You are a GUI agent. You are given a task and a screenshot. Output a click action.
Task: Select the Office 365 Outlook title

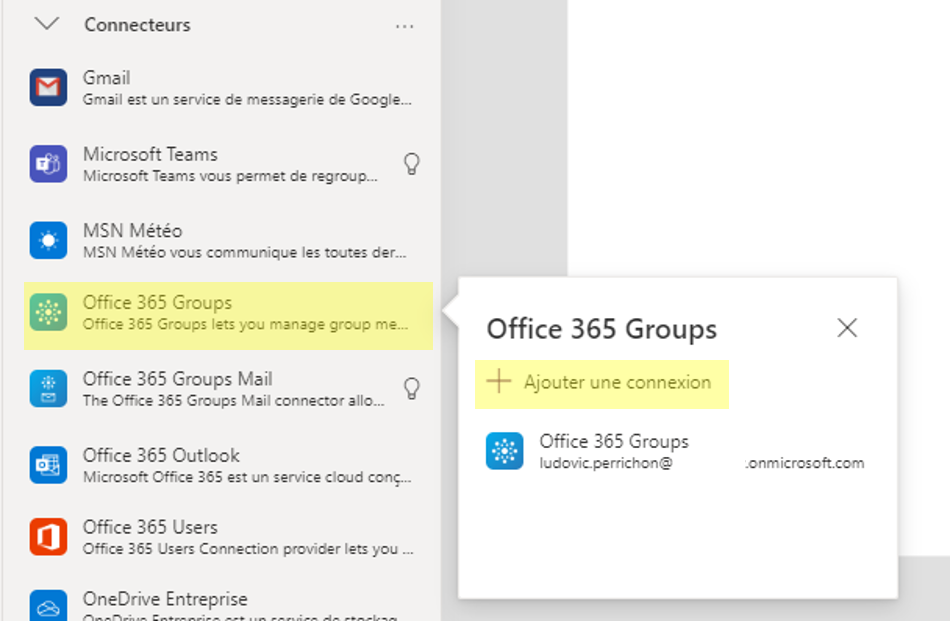coord(161,455)
